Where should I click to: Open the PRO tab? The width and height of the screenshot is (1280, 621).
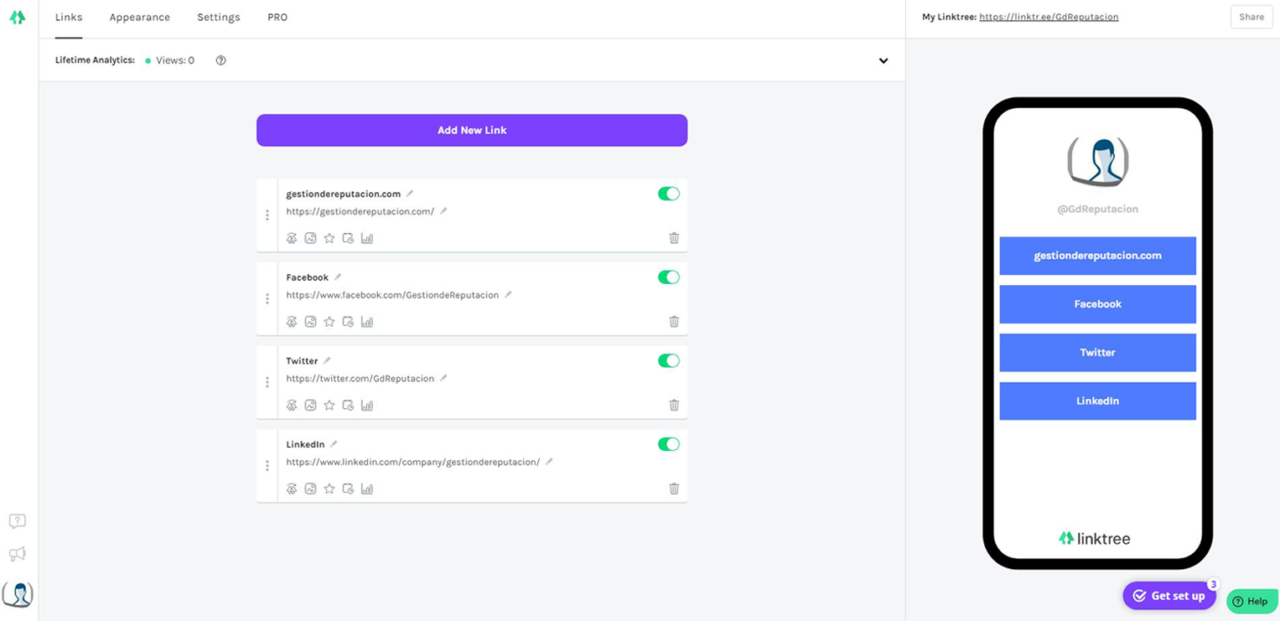tap(277, 17)
